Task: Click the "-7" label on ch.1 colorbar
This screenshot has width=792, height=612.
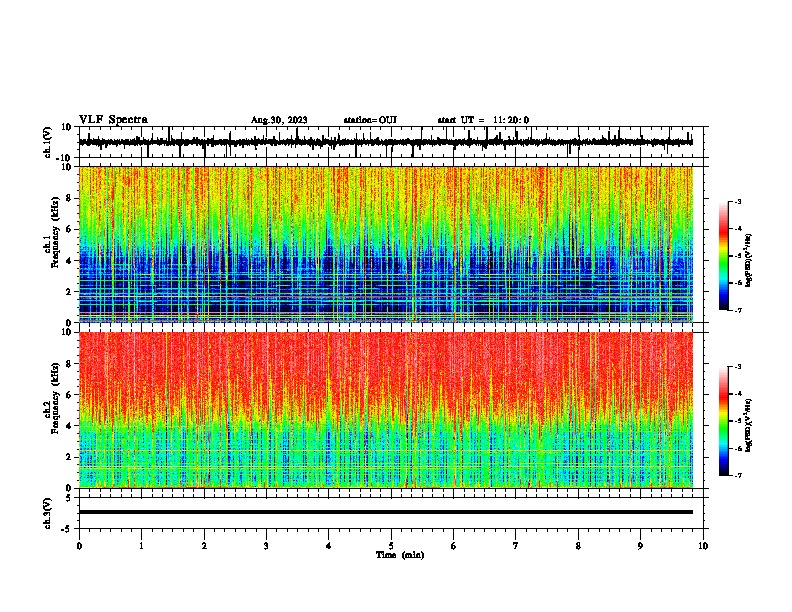Action: 737,310
